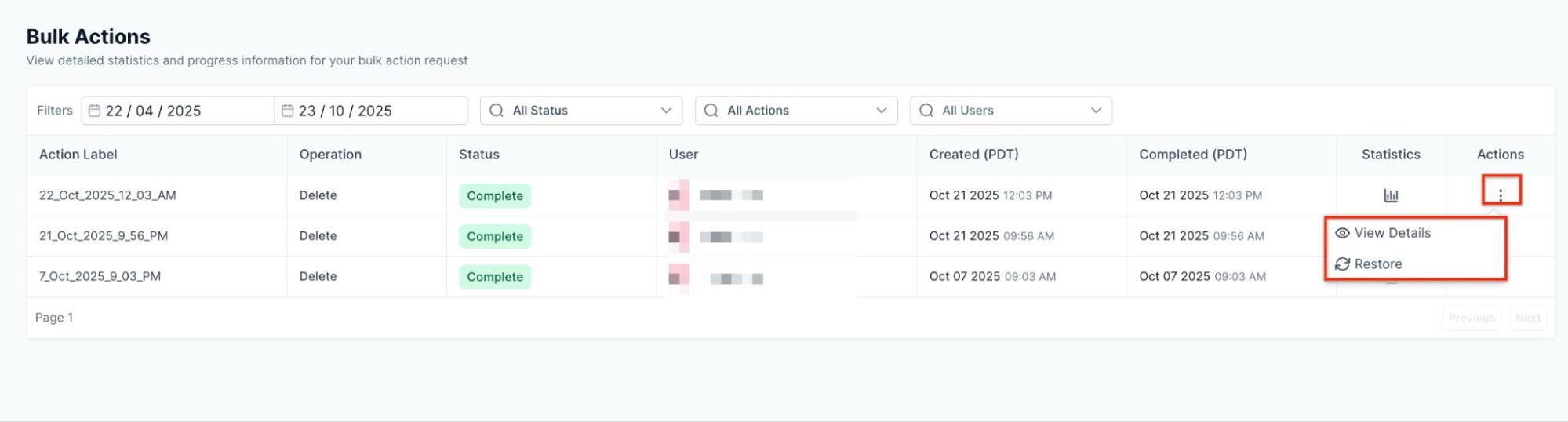The image size is (1568, 422).
Task: Select the 21_Oct_2025_9_56_PM action label
Action: (x=104, y=236)
